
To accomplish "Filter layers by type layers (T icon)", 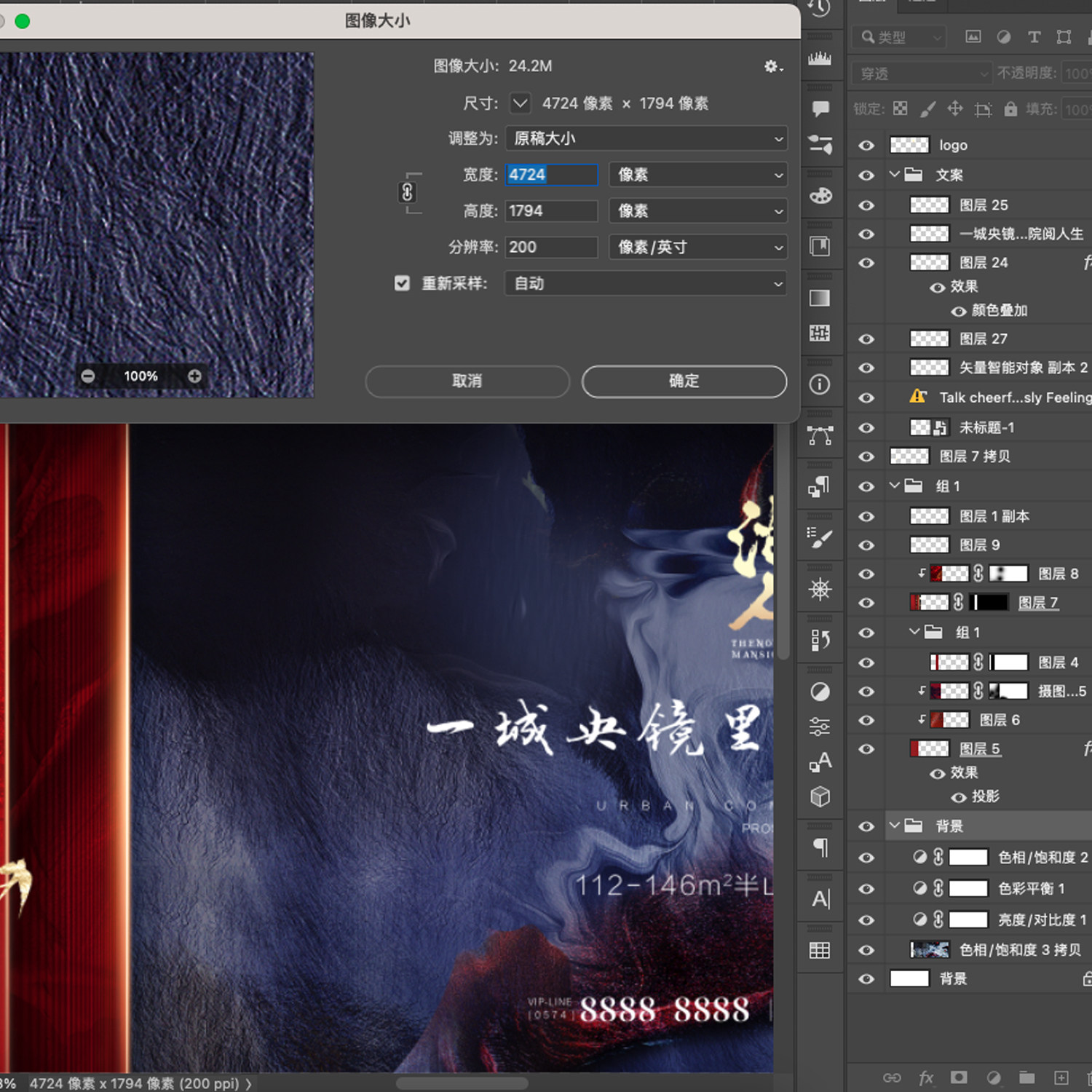I will tap(1034, 37).
